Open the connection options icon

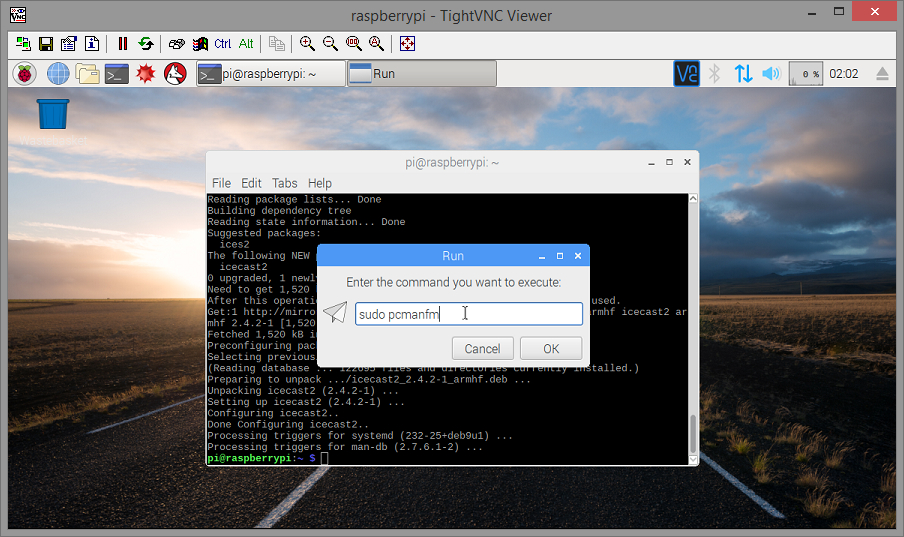coord(69,44)
